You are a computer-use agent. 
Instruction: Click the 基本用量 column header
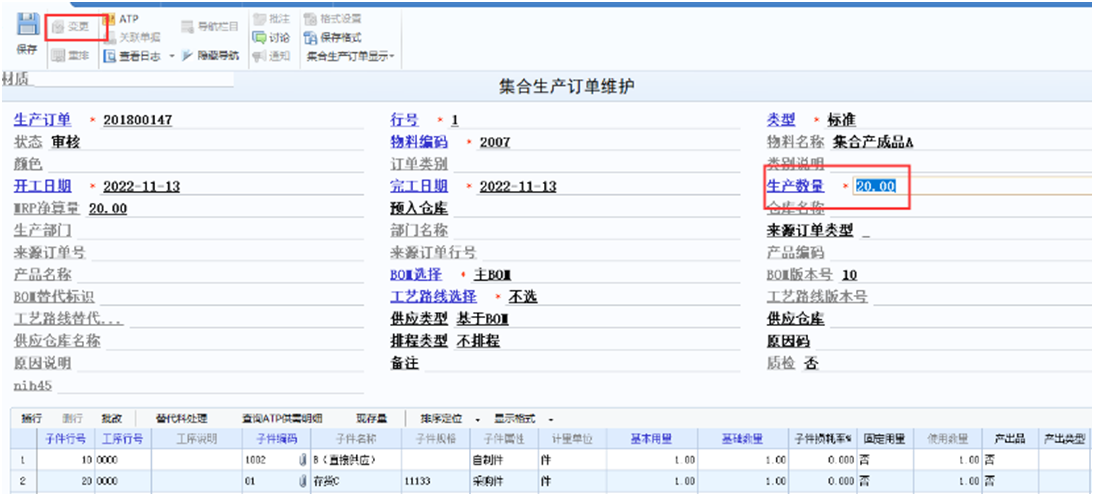tap(652, 439)
